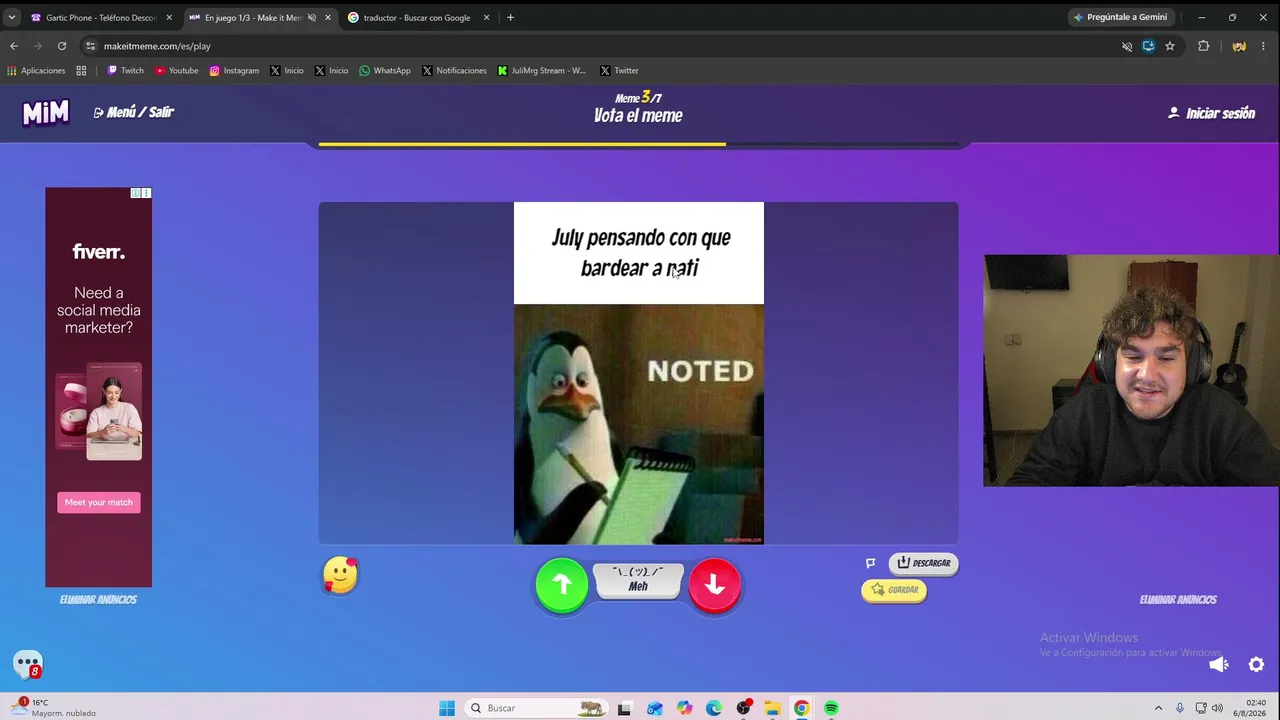Reload the current page

click(62, 46)
